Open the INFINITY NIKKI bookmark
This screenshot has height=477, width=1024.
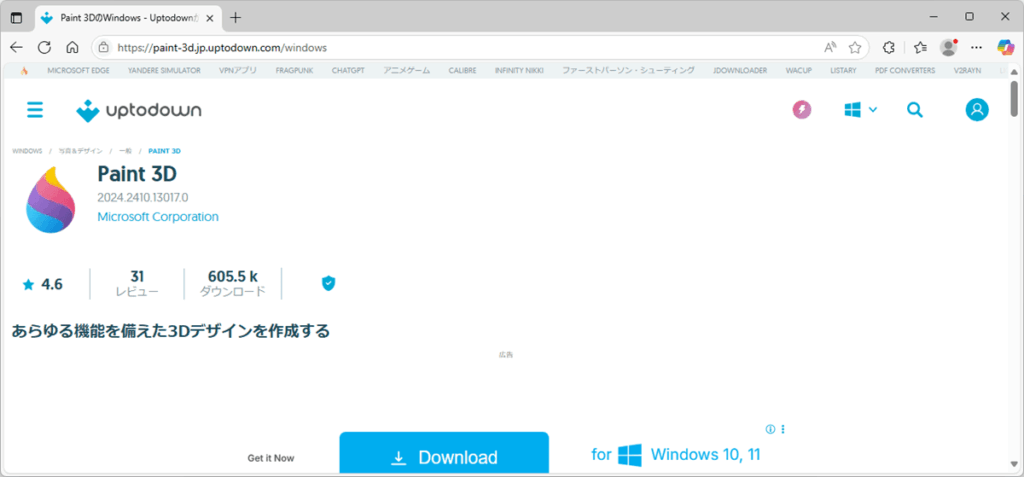pyautogui.click(x=519, y=71)
